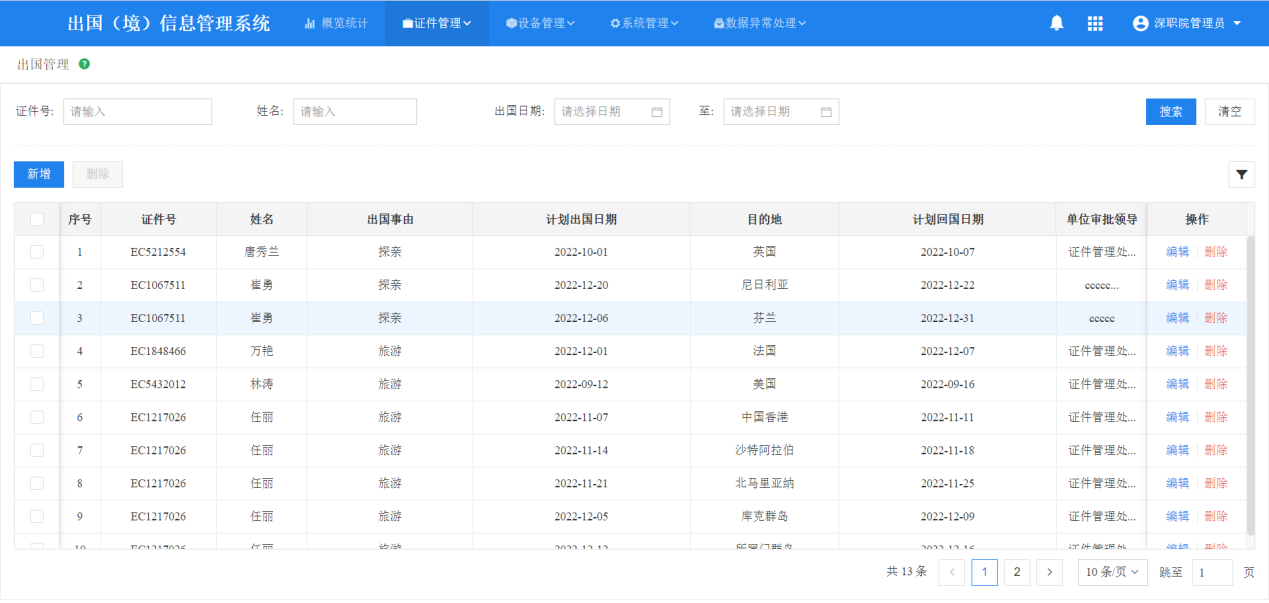Click calendar icon in 出国日期 field

pos(657,112)
